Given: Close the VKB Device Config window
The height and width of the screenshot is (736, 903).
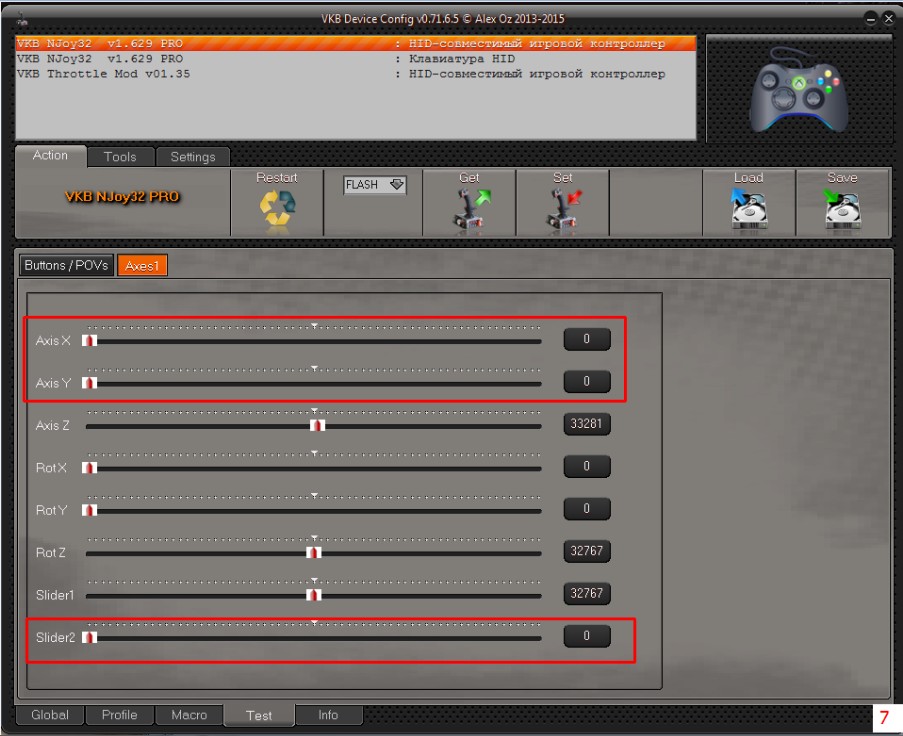Looking at the screenshot, I should coord(889,19).
